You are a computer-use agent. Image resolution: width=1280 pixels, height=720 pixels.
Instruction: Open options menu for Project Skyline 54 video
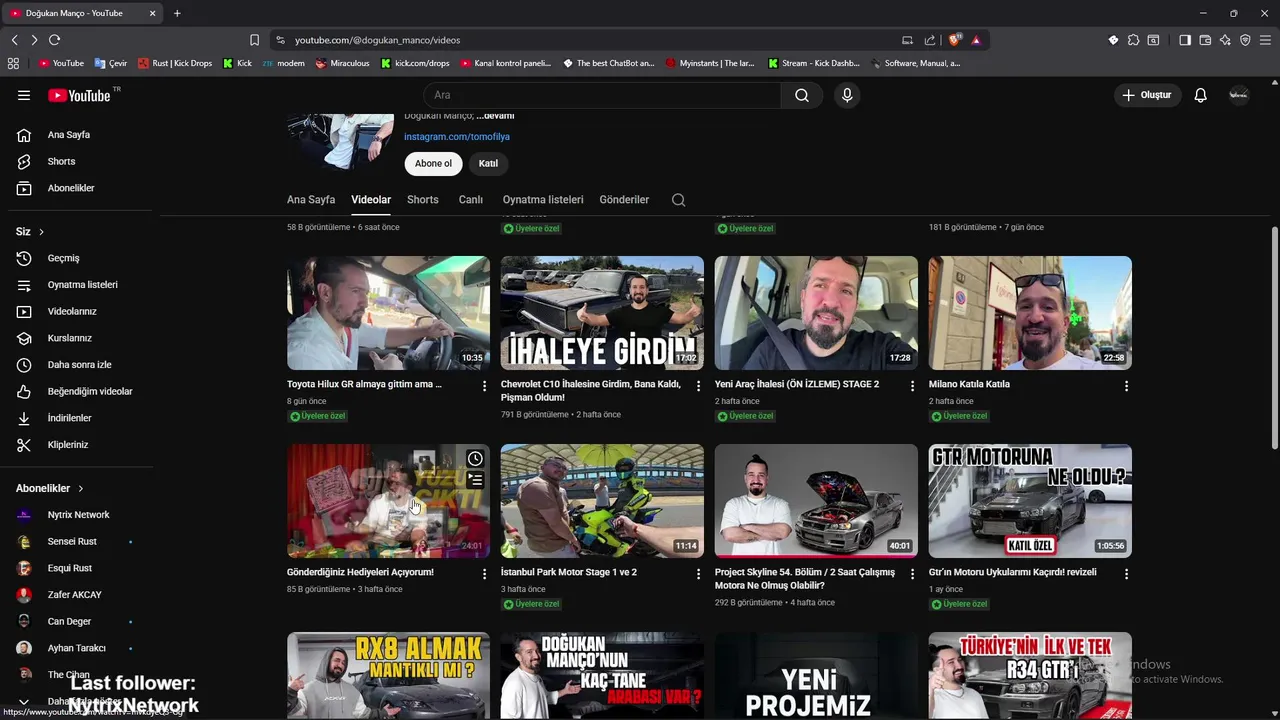click(912, 574)
